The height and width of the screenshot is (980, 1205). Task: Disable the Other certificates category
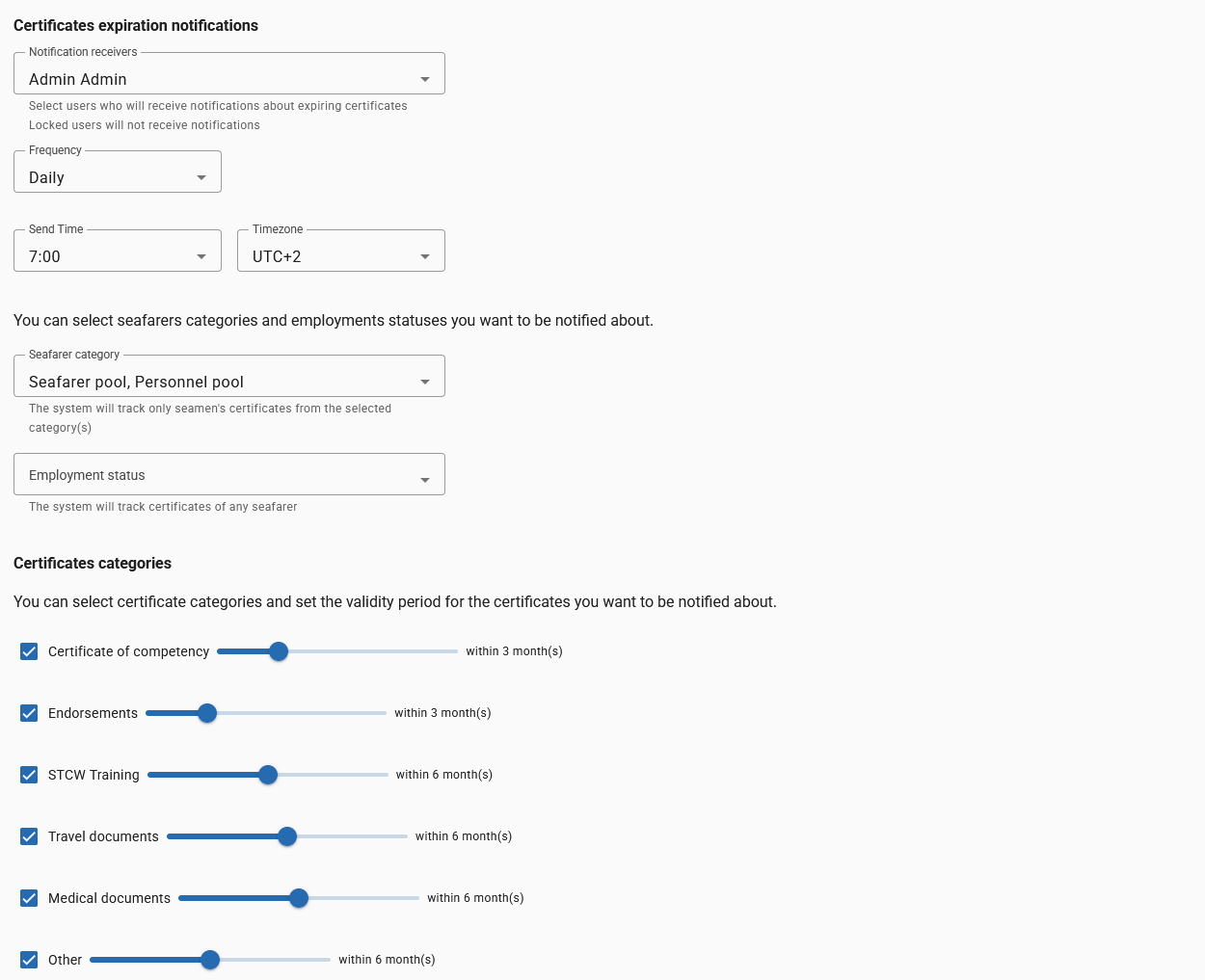[29, 960]
